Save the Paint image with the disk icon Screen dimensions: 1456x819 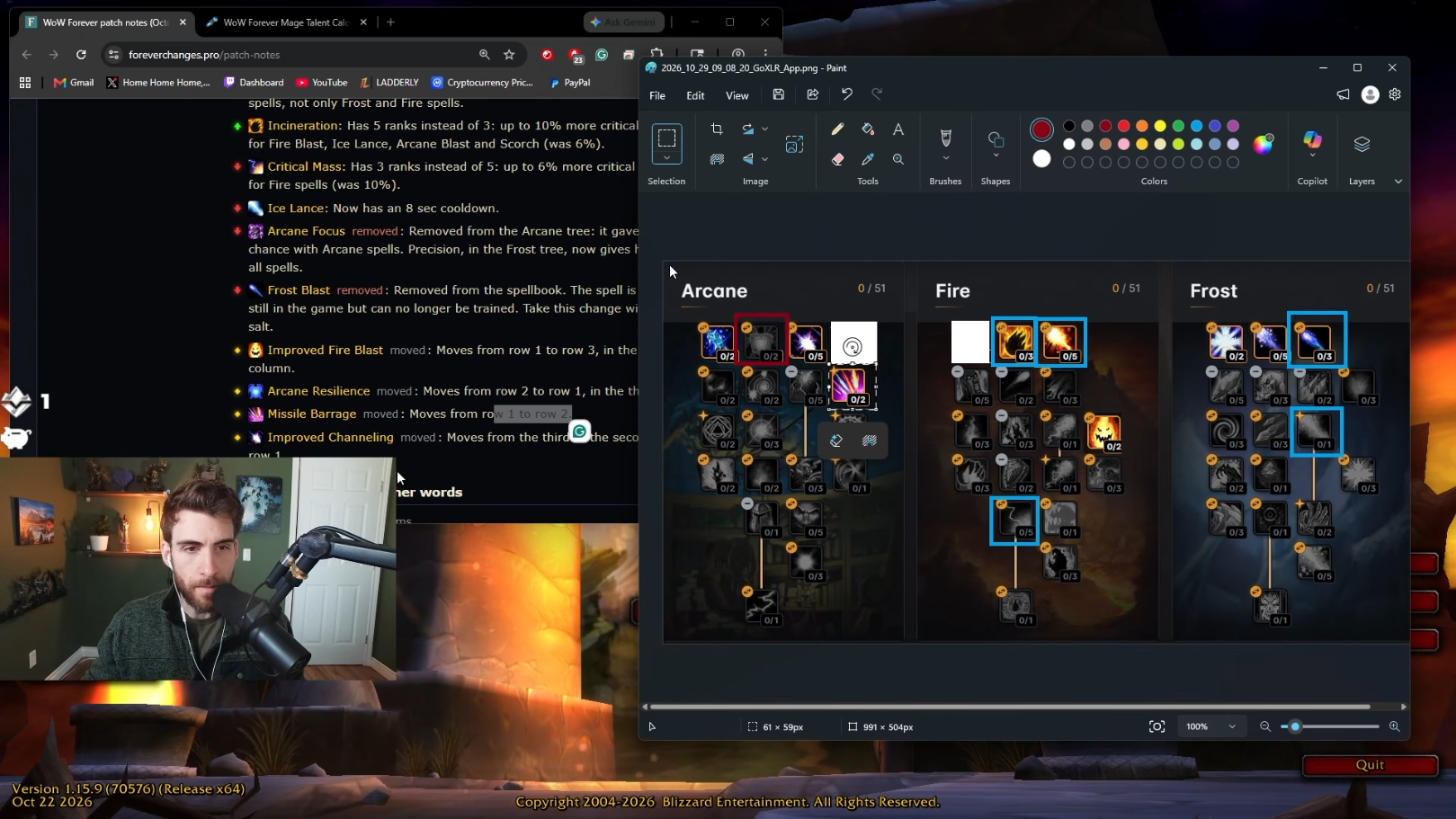pyautogui.click(x=778, y=95)
